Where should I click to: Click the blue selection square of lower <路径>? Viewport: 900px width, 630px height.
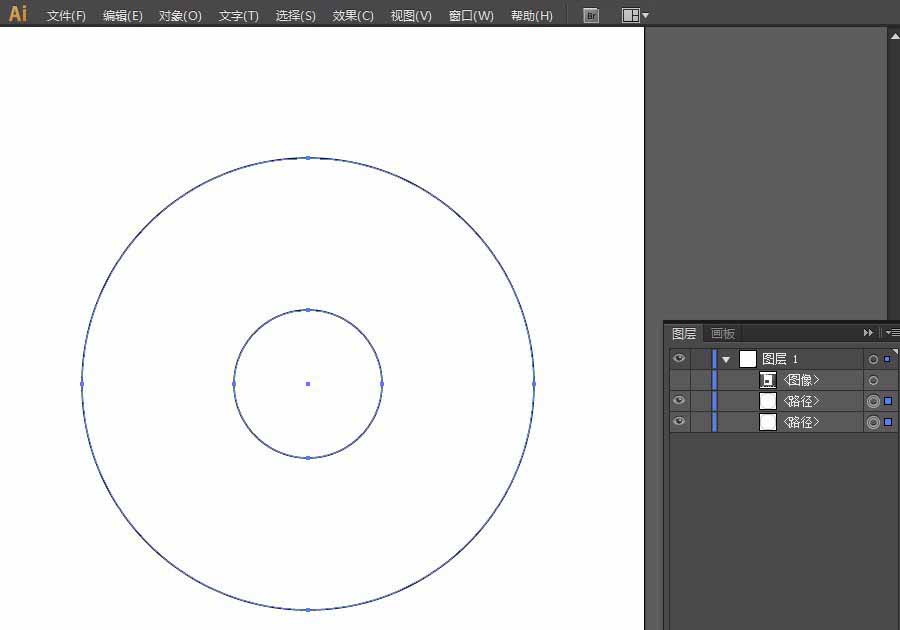[888, 422]
